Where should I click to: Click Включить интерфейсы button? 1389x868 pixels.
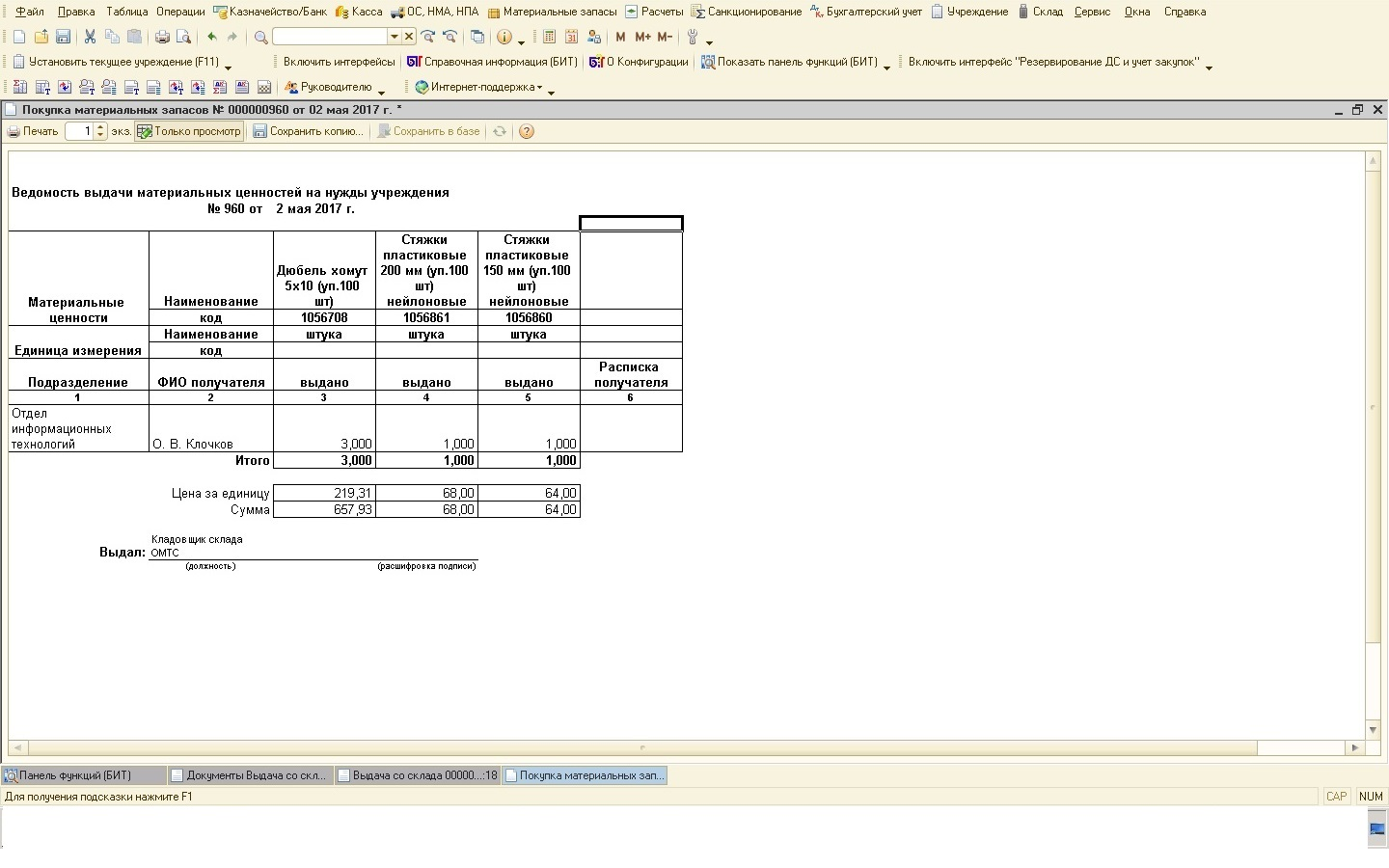point(339,62)
